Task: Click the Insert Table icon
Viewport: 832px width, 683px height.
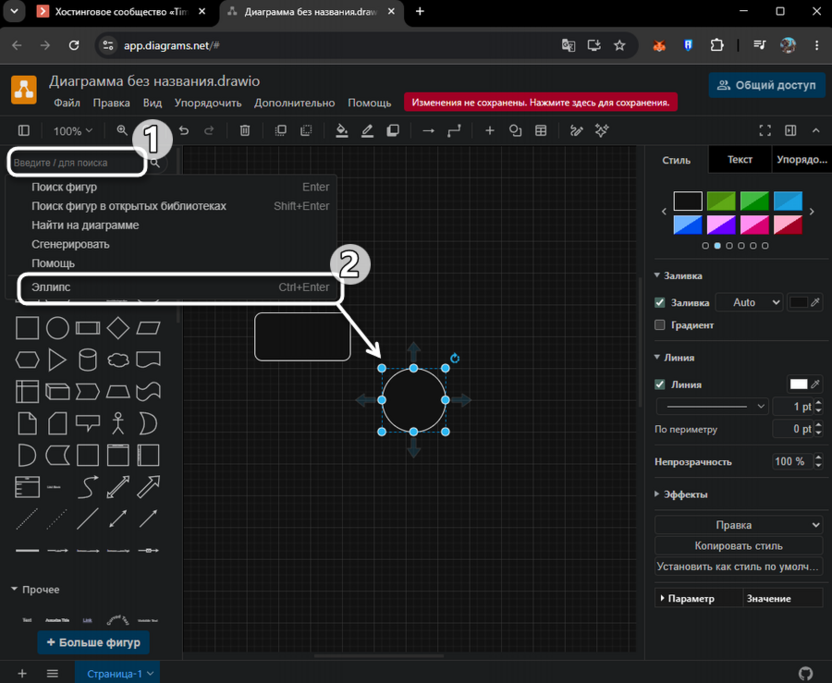Action: coord(541,131)
